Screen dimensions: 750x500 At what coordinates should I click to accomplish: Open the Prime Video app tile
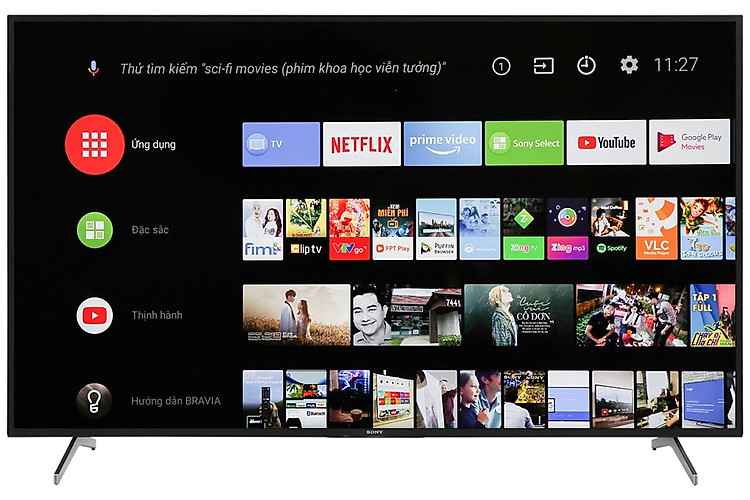click(x=443, y=144)
